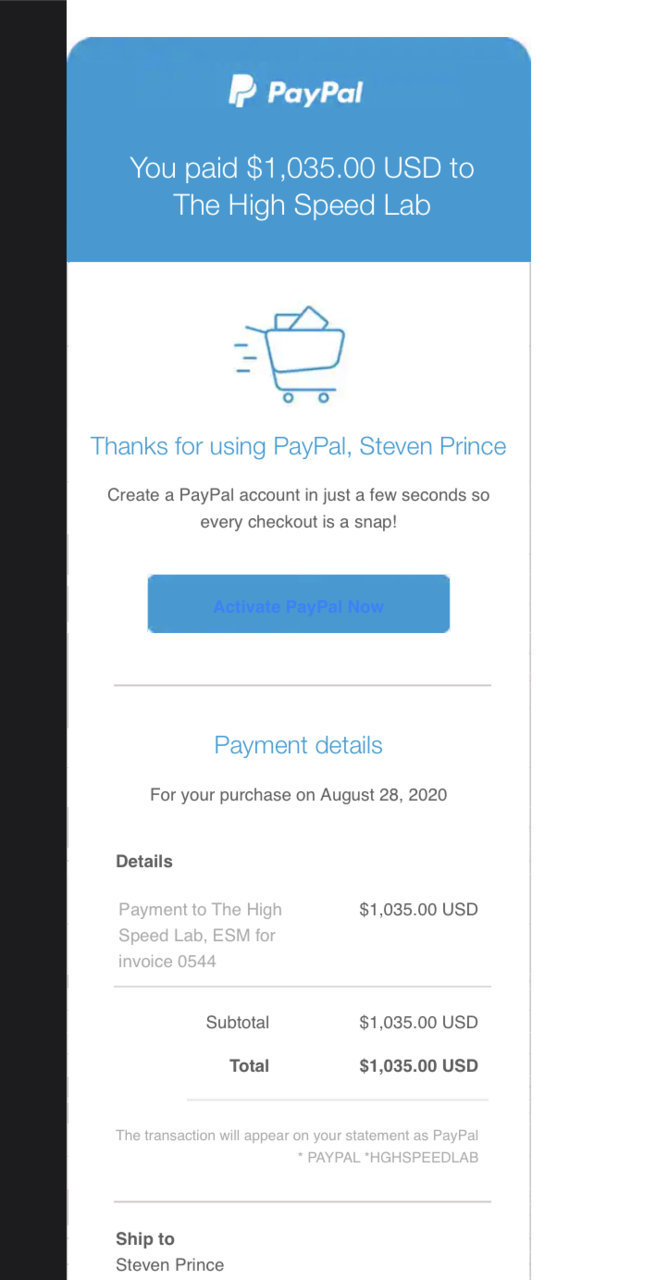
Task: Click the bold Total label
Action: point(249,1066)
